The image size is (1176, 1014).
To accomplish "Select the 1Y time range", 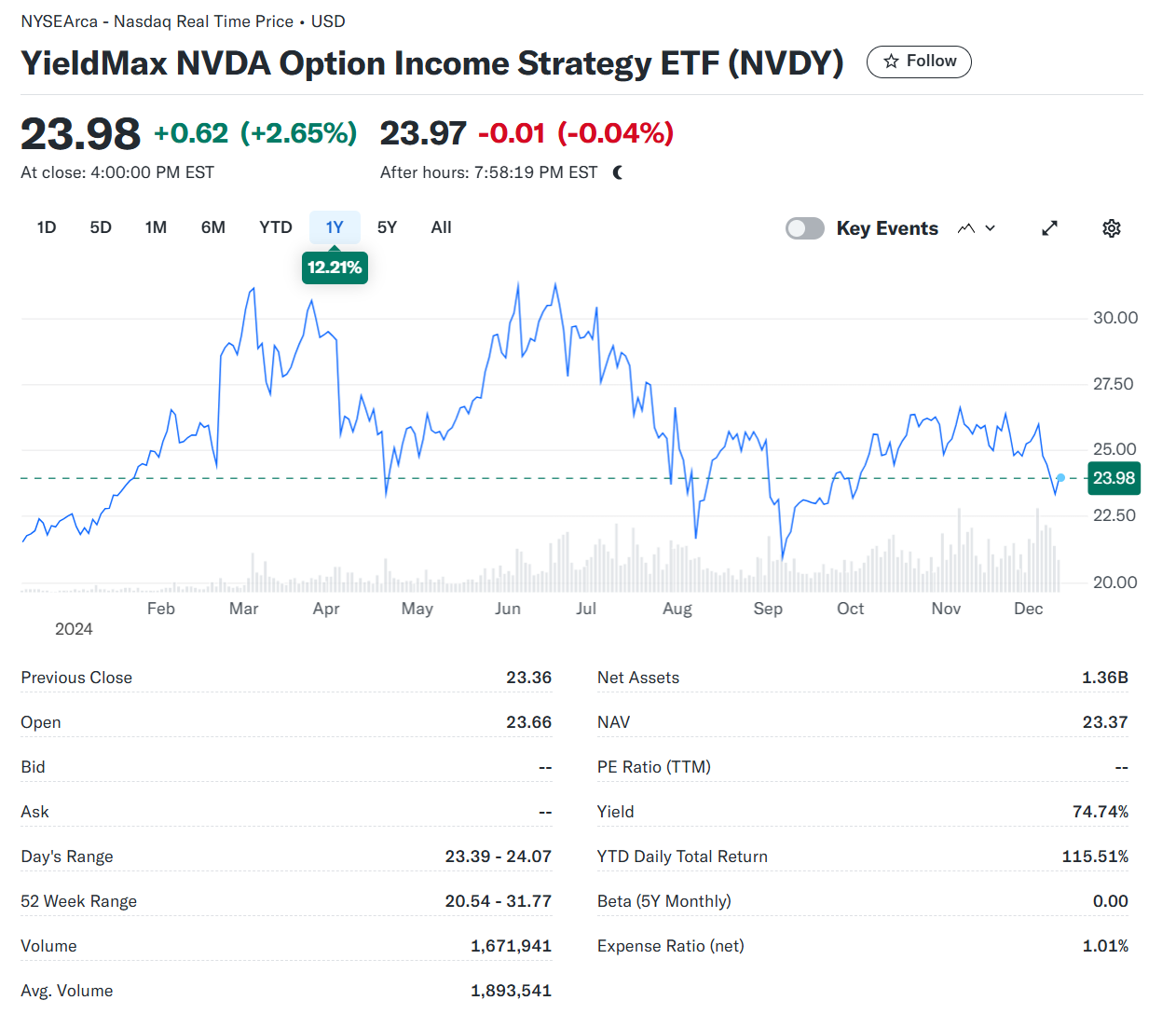I will click(x=335, y=227).
